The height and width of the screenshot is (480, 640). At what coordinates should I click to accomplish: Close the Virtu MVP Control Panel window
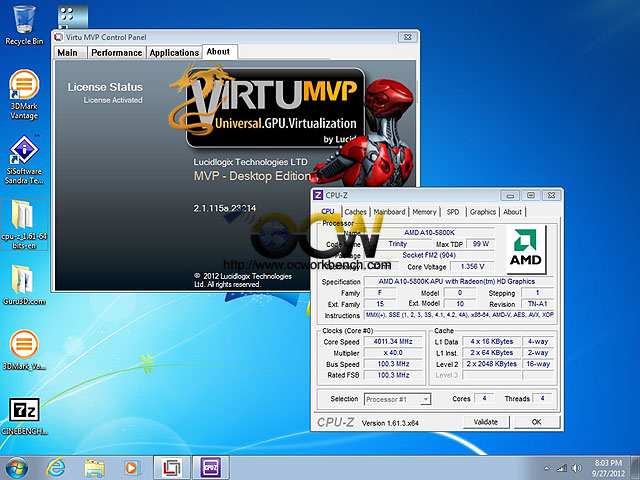tap(407, 37)
